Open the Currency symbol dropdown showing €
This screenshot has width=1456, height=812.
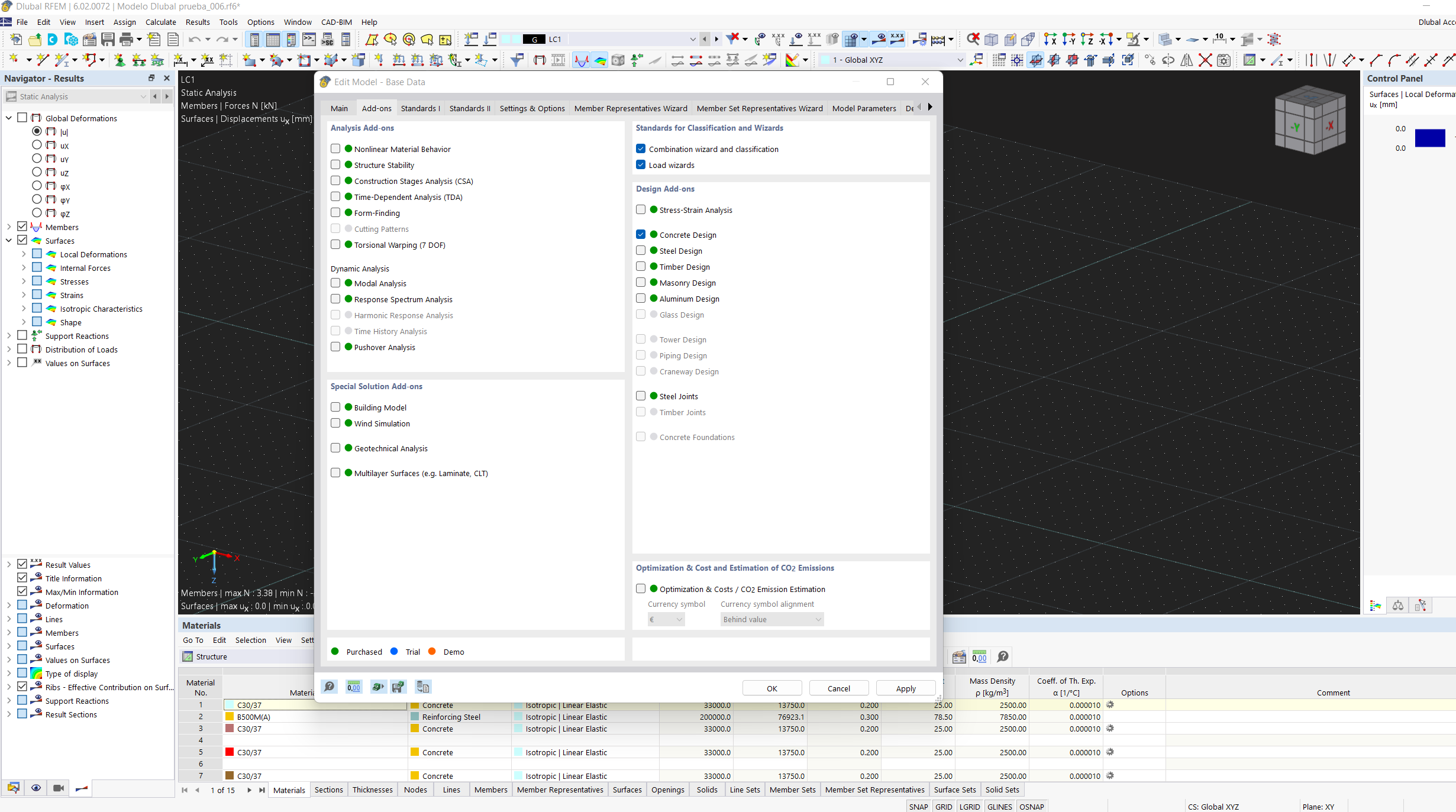666,619
